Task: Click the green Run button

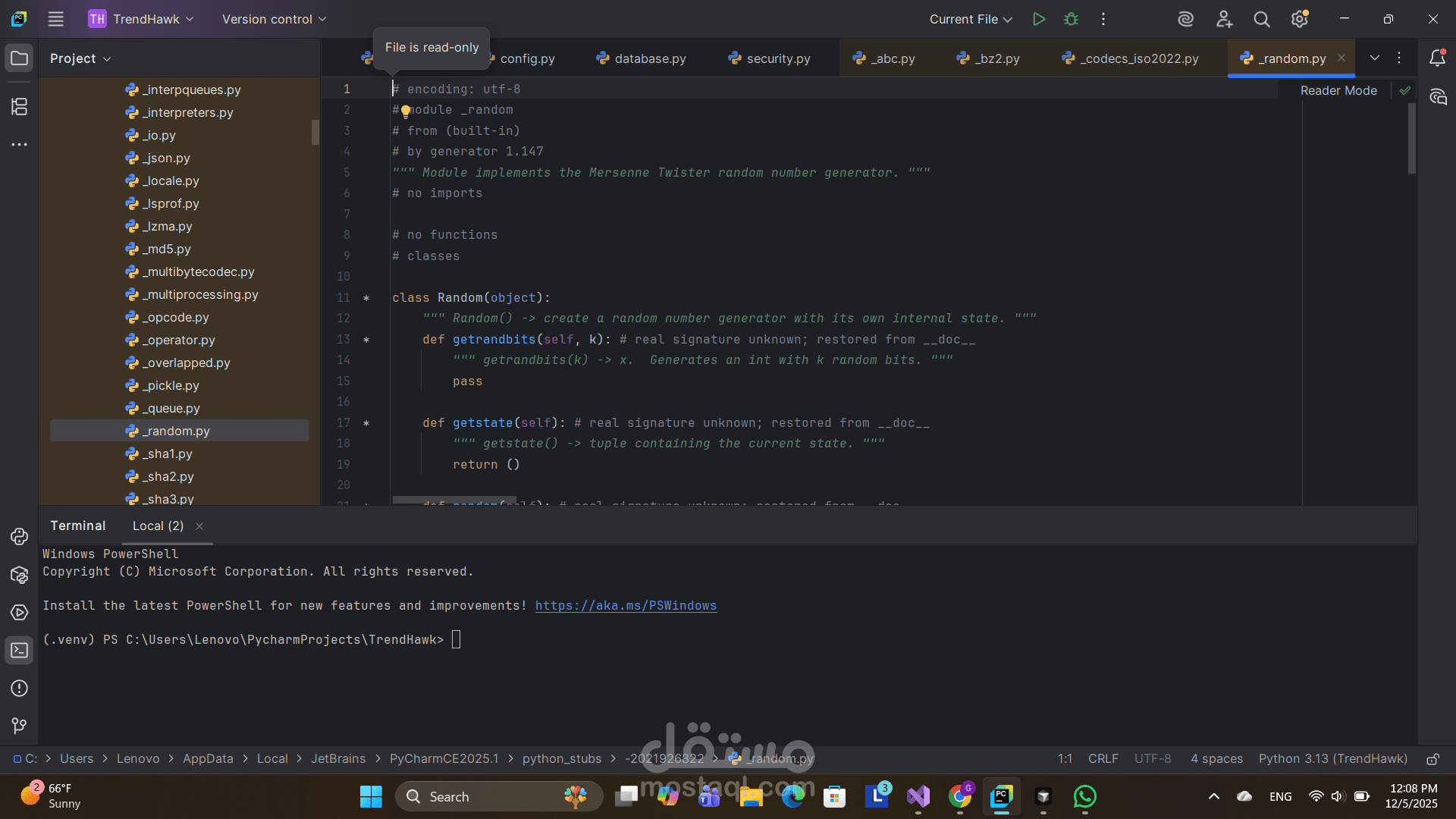Action: click(1039, 19)
